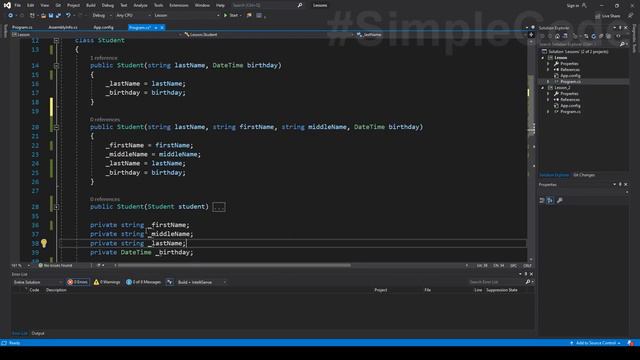
Task: Collapse the constructor outline at line 20
Action: 56,127
